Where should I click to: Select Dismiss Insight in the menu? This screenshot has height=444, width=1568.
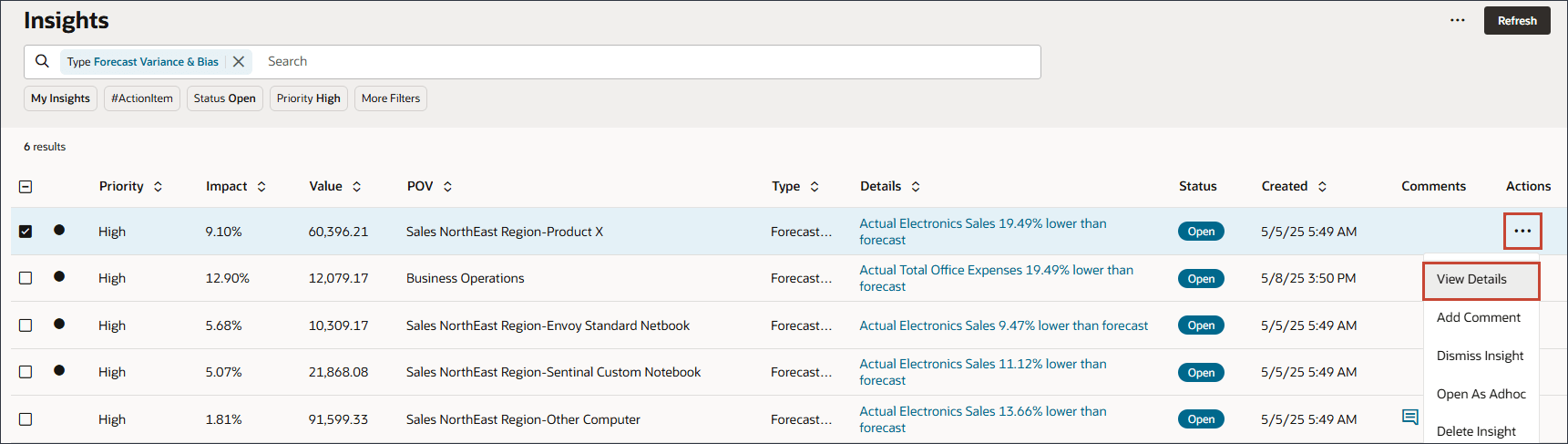click(1480, 356)
